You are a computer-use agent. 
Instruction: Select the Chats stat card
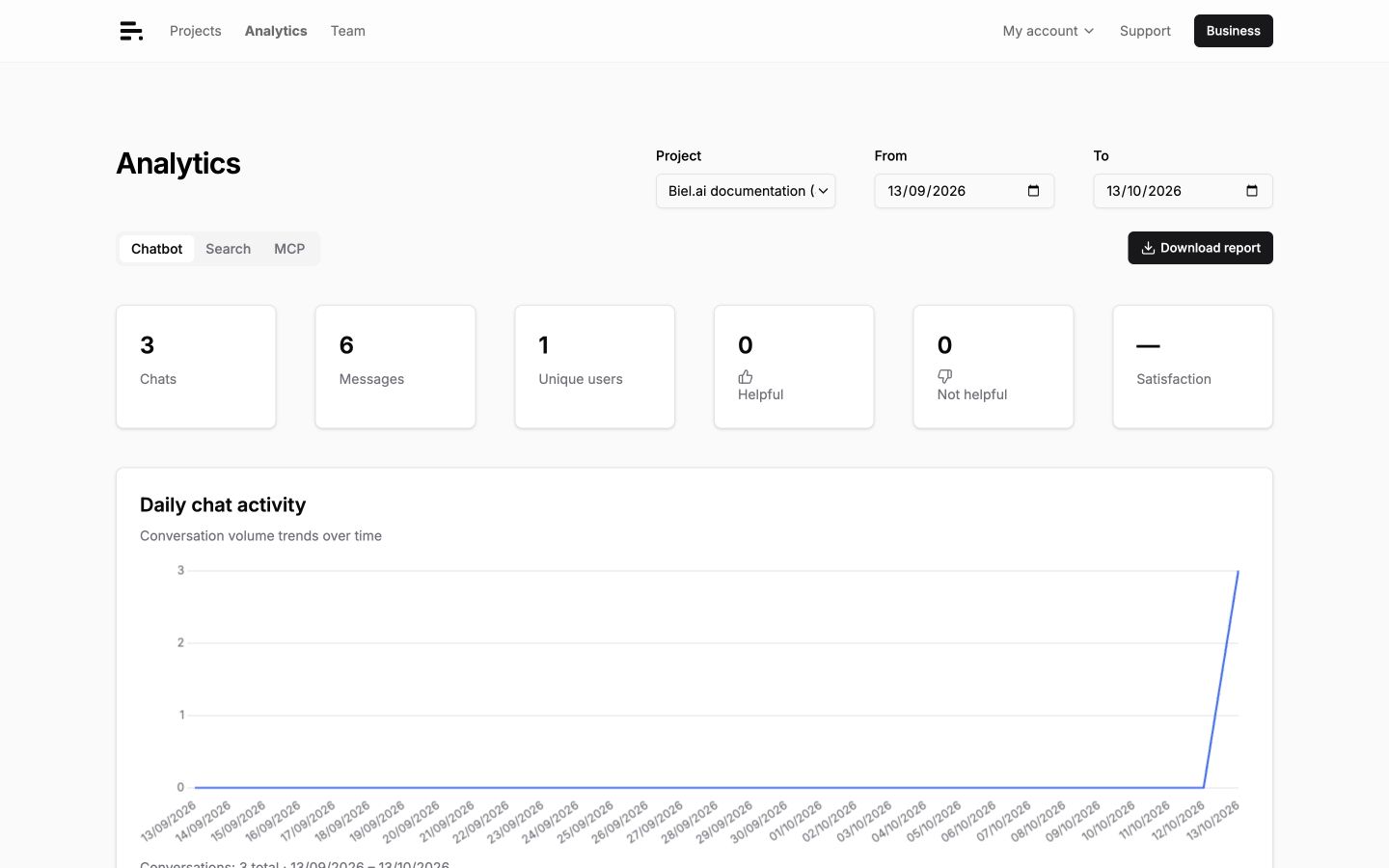click(x=196, y=366)
